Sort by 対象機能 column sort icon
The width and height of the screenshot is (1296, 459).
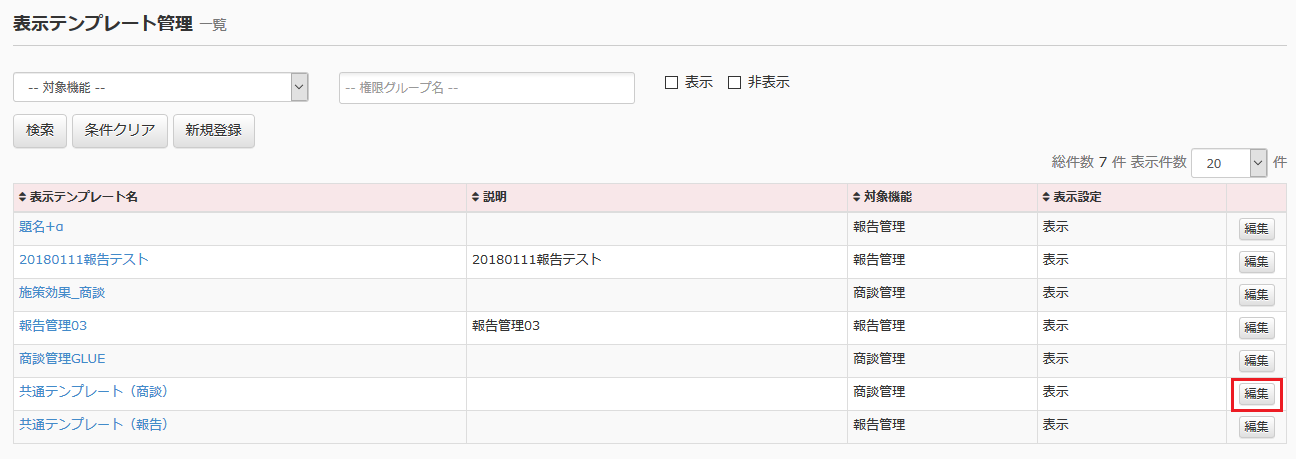click(x=856, y=197)
